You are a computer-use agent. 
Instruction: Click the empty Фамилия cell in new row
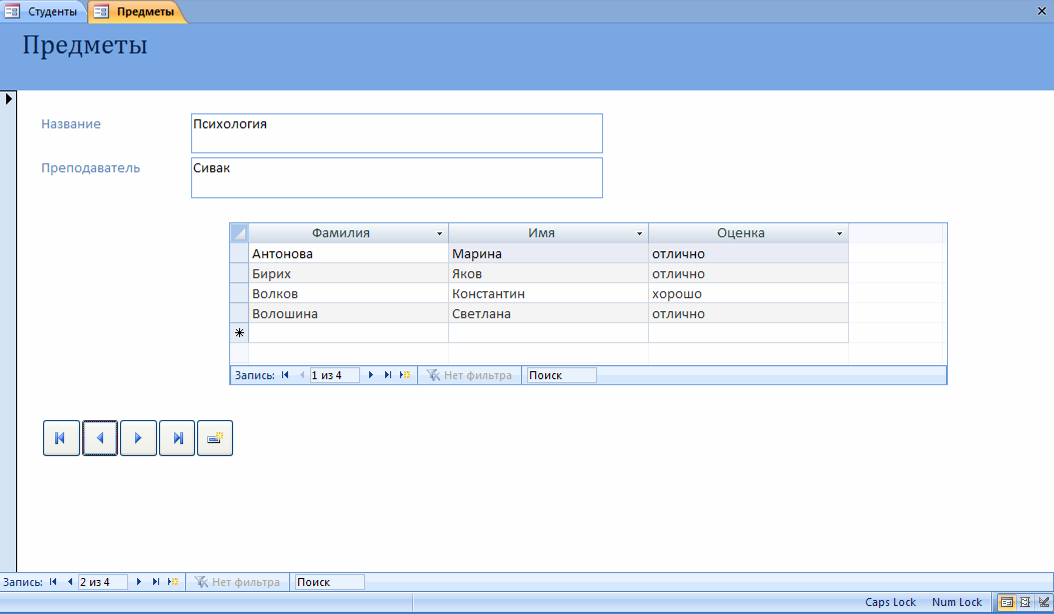point(348,333)
